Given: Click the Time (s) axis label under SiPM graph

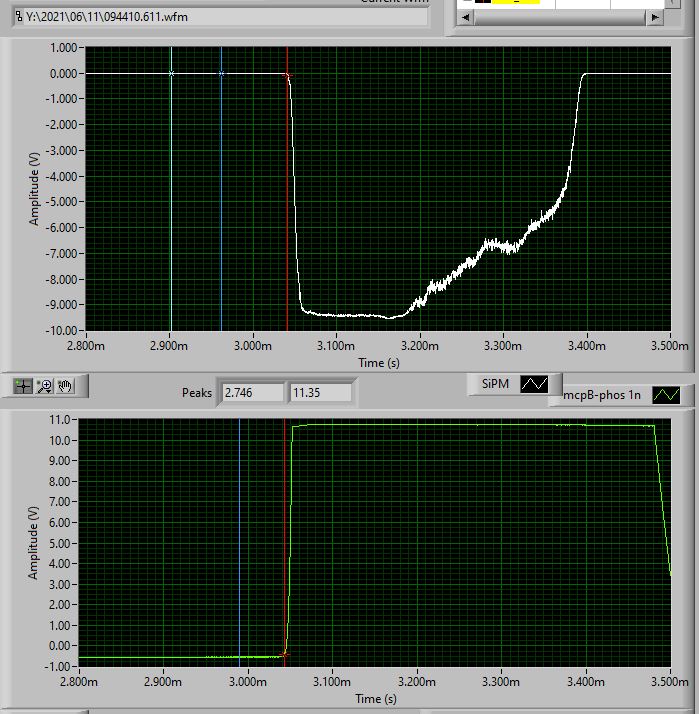Looking at the screenshot, I should (x=379, y=363).
